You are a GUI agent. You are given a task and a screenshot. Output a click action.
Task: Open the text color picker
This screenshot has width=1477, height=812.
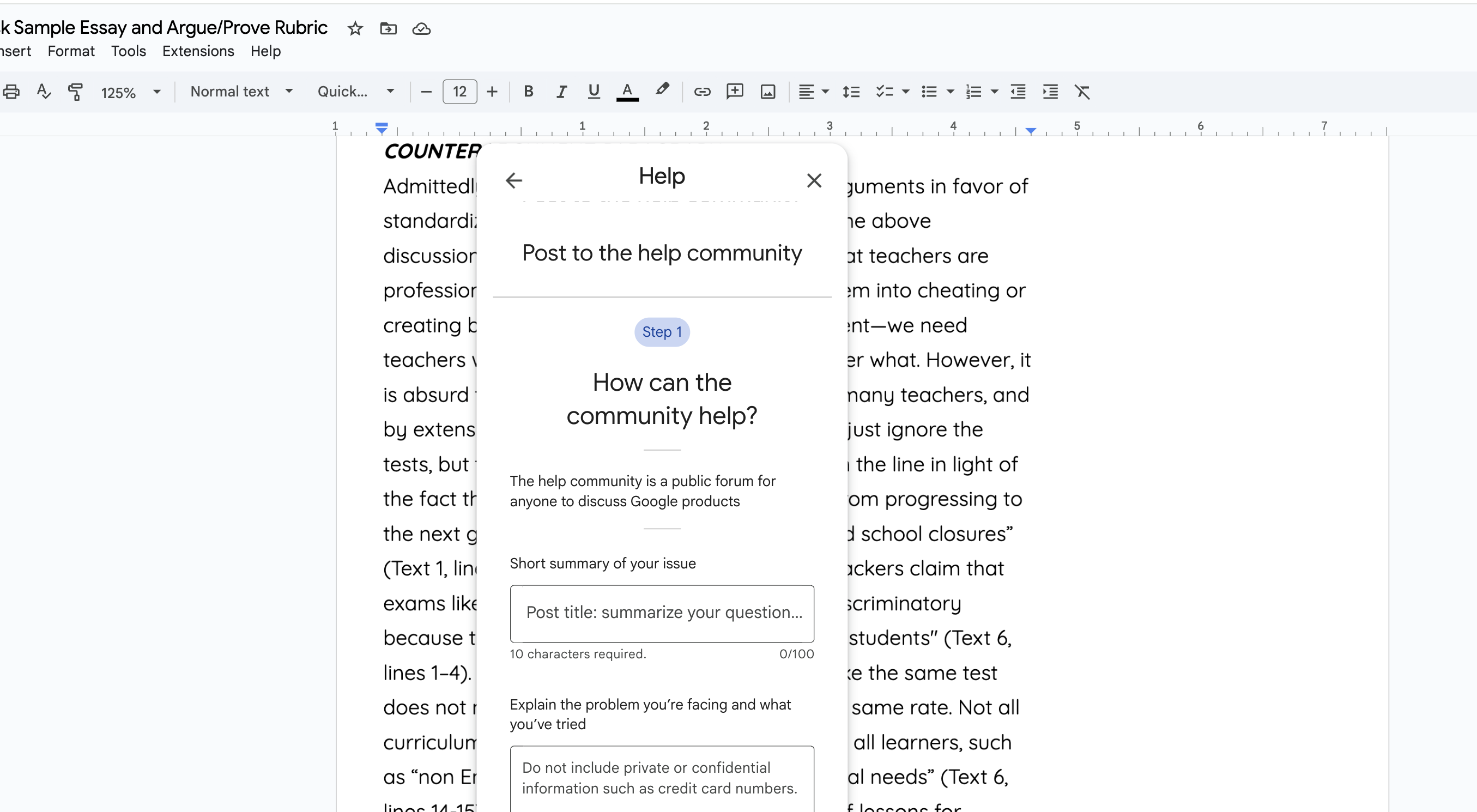[x=627, y=92]
